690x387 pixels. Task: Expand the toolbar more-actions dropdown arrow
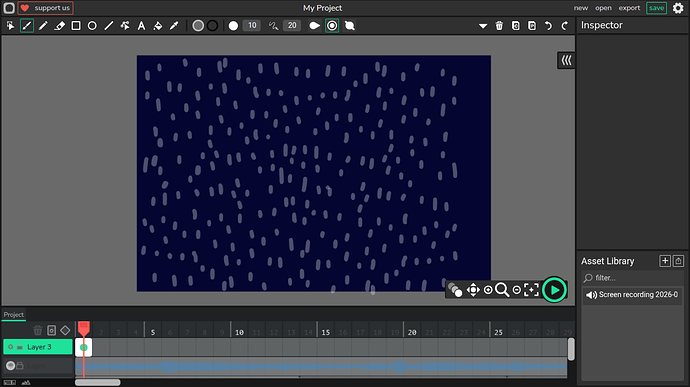pos(483,26)
